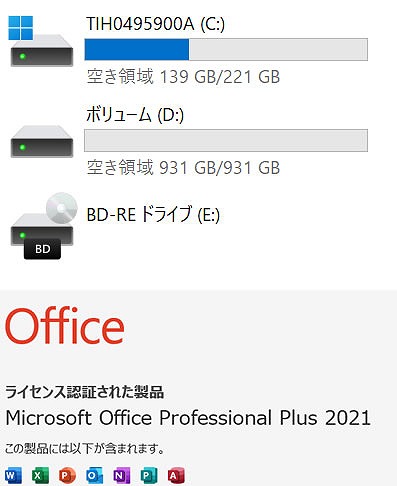This screenshot has width=397, height=486.
Task: Select the BD-RE Blu-ray drive icon
Action: [x=43, y=226]
